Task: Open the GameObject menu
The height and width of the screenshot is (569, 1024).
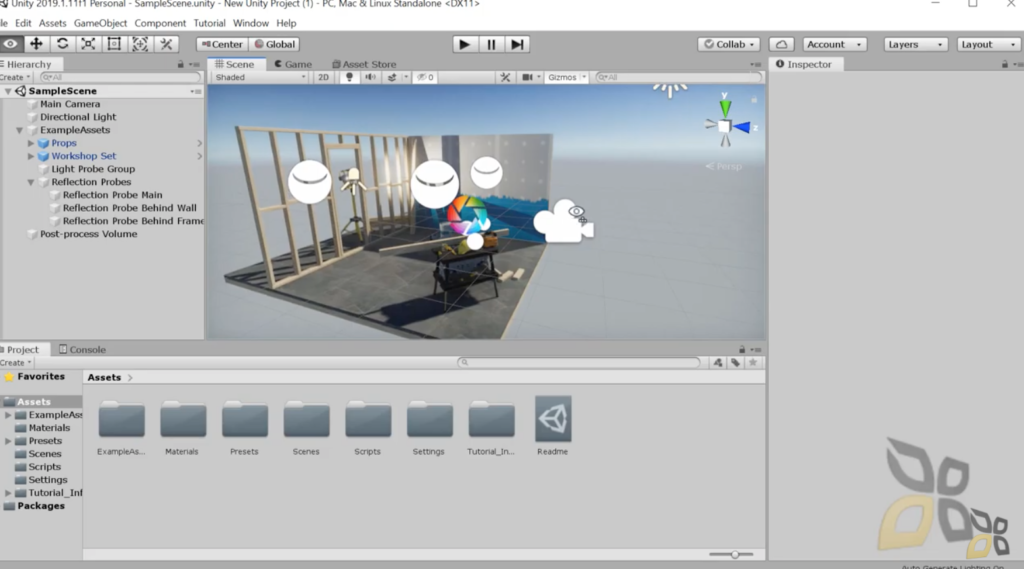Action: tap(101, 23)
